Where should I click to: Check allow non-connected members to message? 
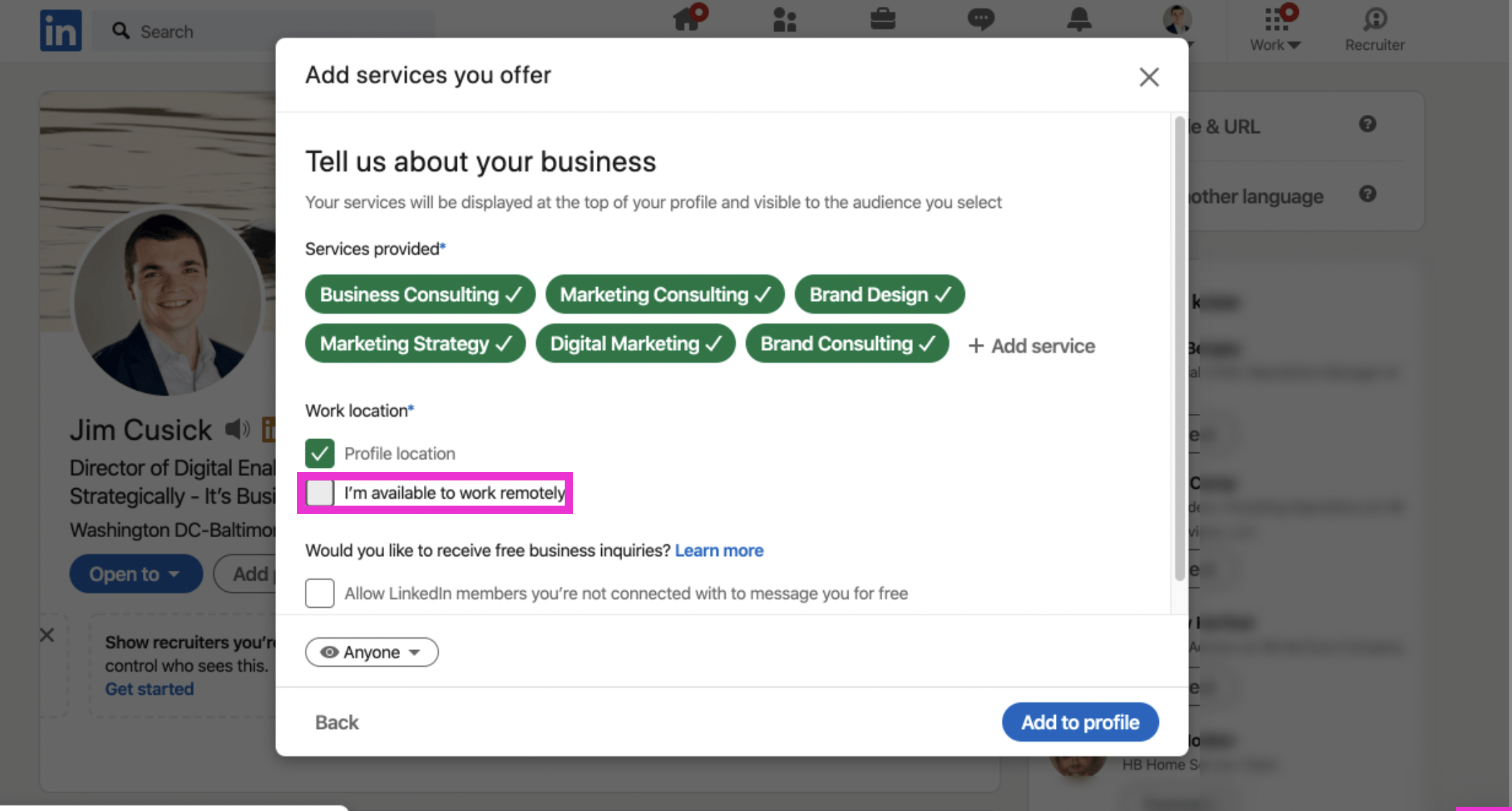point(319,593)
